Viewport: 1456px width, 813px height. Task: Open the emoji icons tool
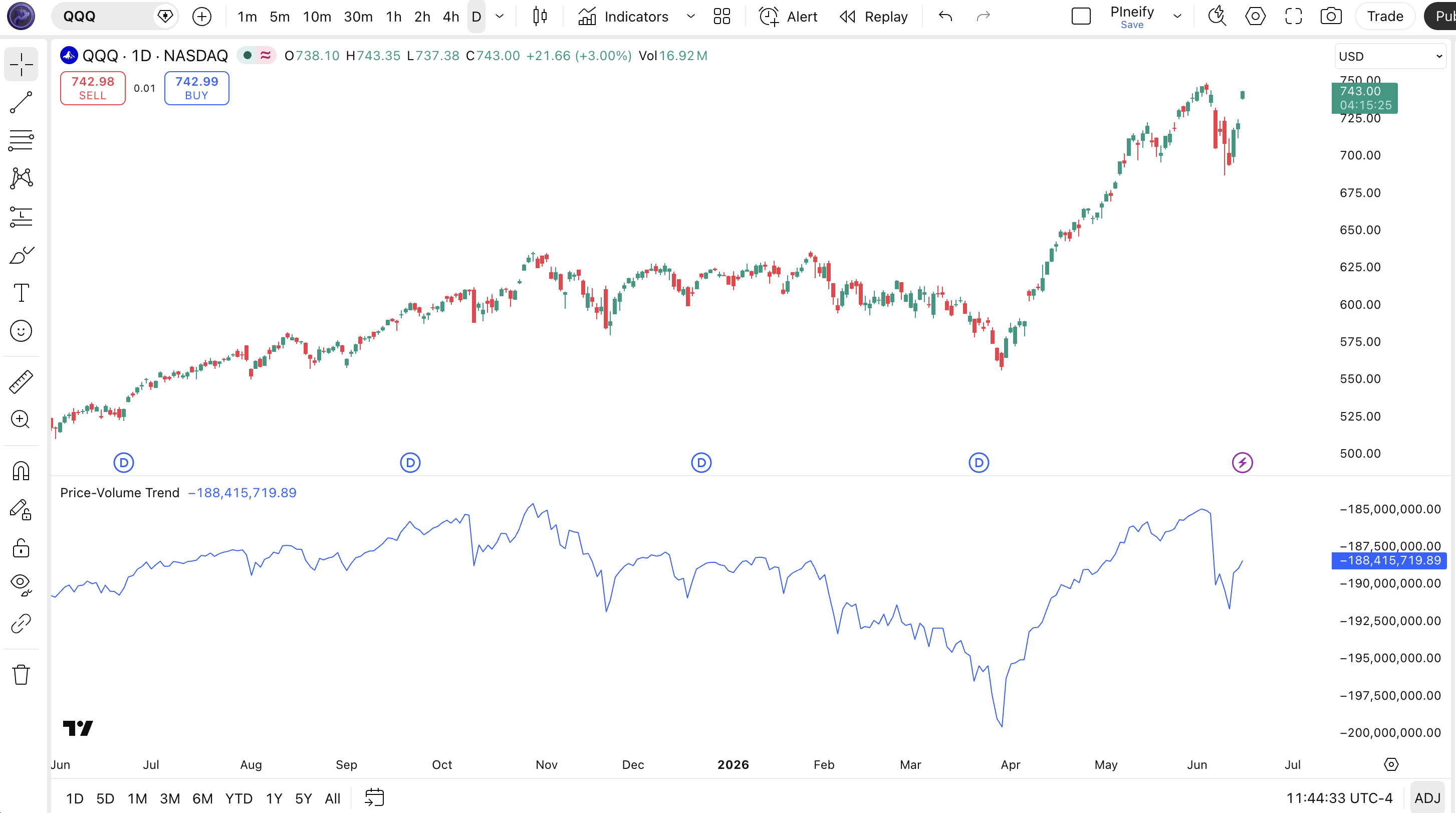pyautogui.click(x=21, y=331)
